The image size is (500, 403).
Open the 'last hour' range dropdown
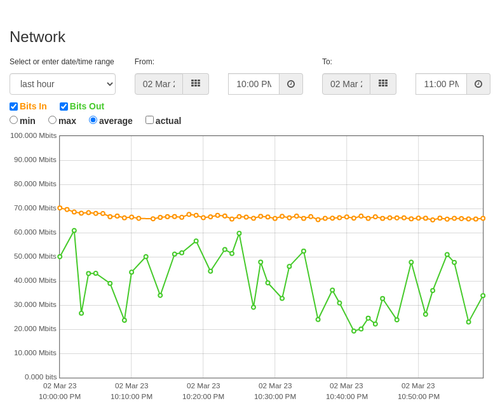pos(63,84)
